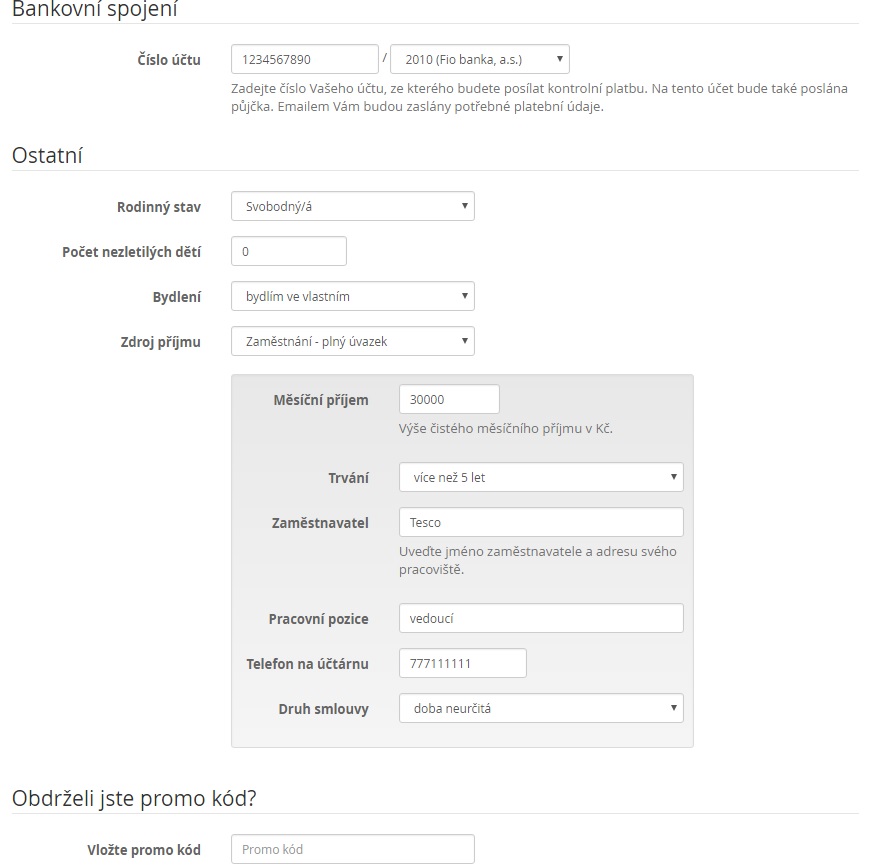Click the arrow of the Trvání select
Screen dimensions: 873x866
(673, 477)
